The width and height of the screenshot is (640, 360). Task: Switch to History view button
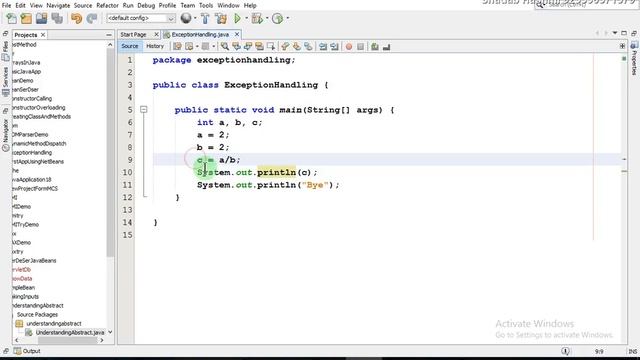[155, 47]
